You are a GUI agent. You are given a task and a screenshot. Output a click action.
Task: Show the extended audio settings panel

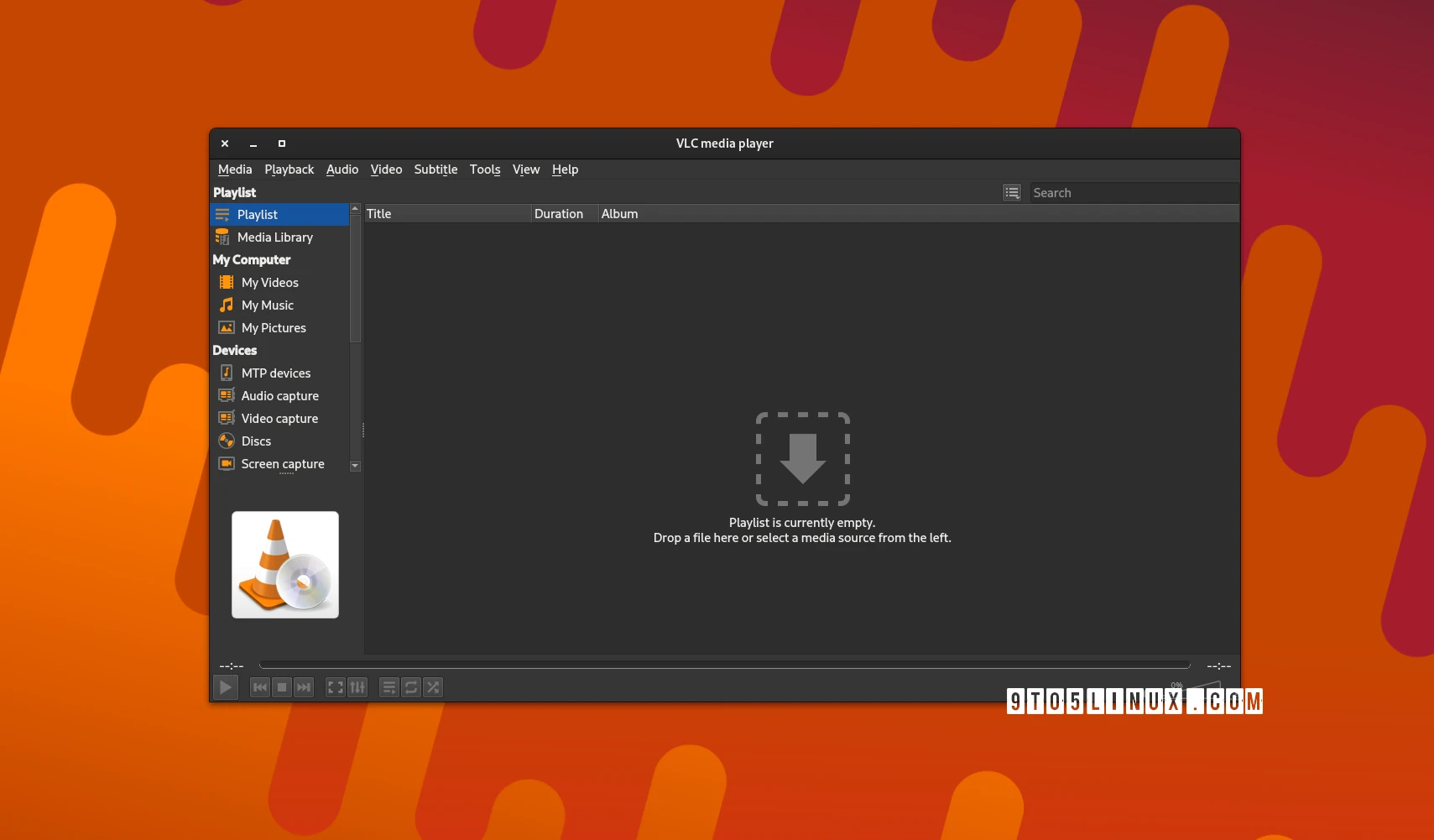[x=358, y=686]
